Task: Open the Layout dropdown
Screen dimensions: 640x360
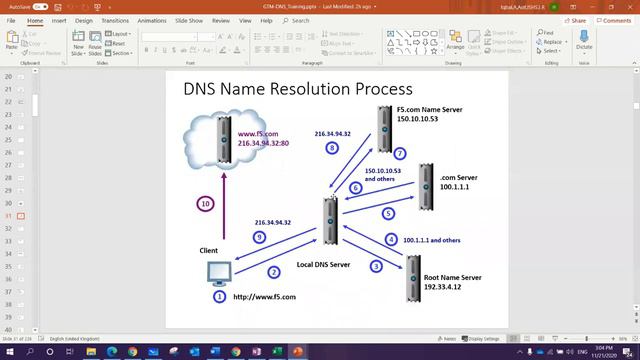Action: [x=118, y=34]
